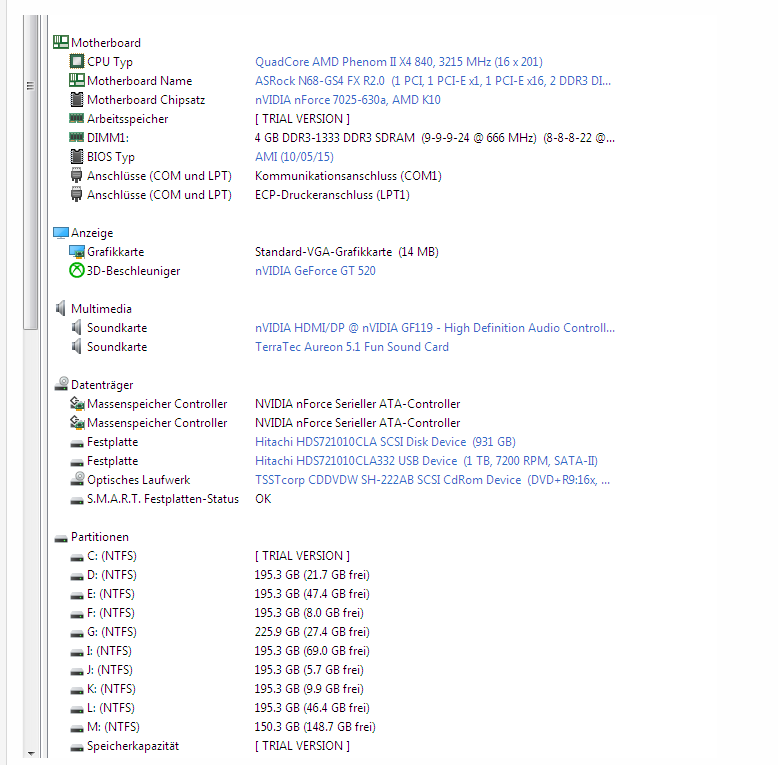Click the 150.3 GB (148.7 GB frei) value
The width and height of the screenshot is (778, 765).
pyautogui.click(x=315, y=727)
